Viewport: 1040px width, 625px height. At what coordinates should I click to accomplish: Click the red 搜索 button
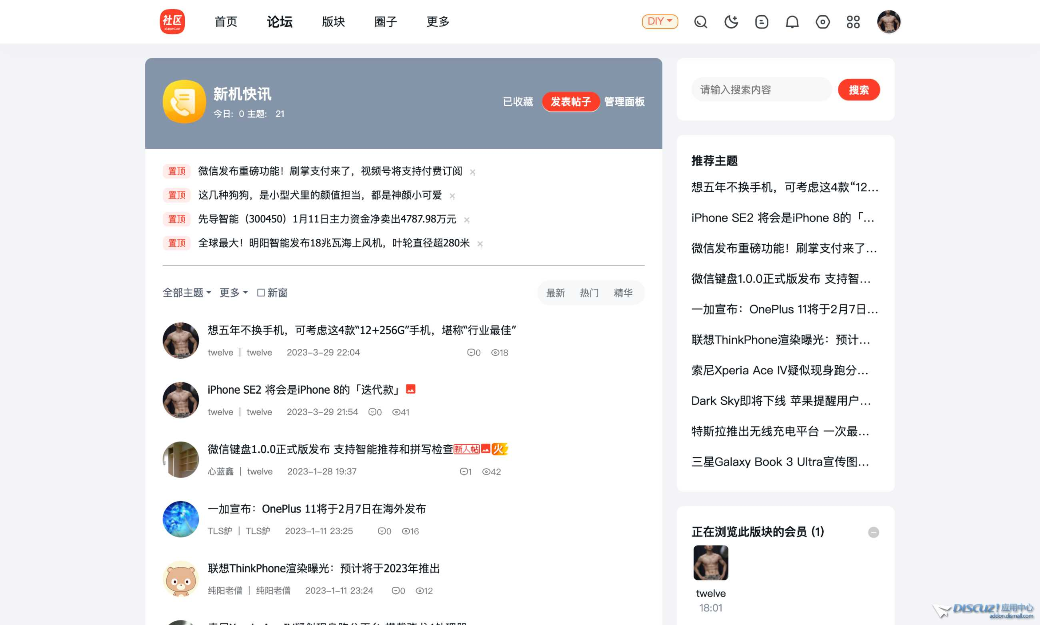[x=858, y=90]
